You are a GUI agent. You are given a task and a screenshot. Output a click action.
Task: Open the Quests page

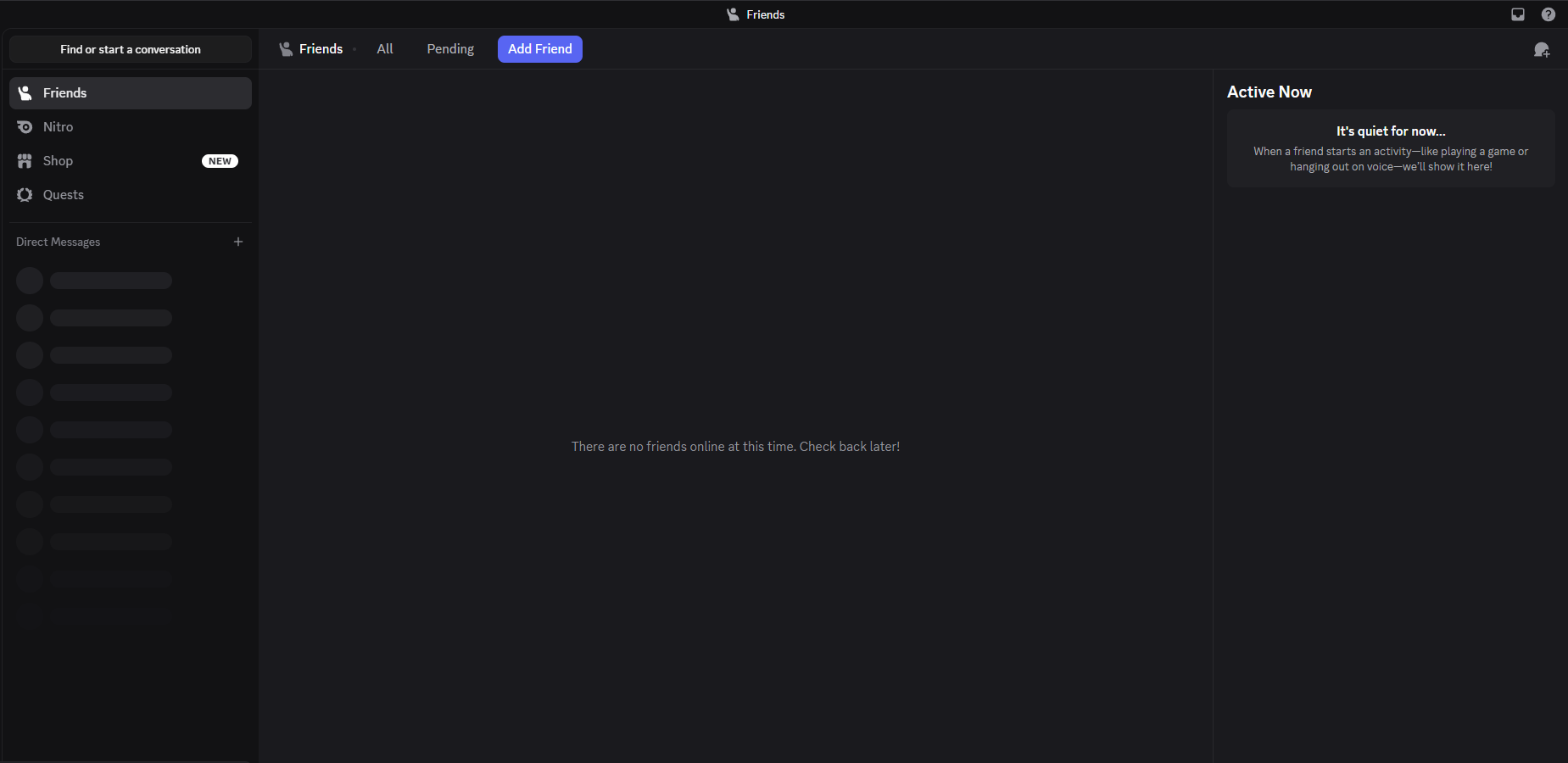(x=62, y=194)
